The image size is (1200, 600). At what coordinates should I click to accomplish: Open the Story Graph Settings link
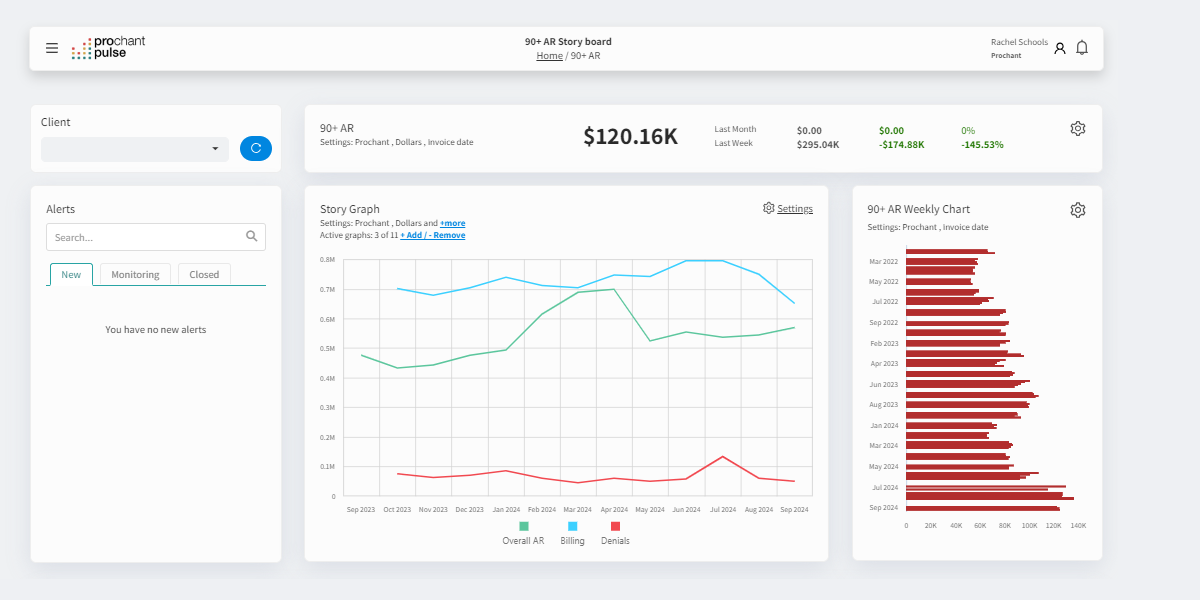[794, 209]
